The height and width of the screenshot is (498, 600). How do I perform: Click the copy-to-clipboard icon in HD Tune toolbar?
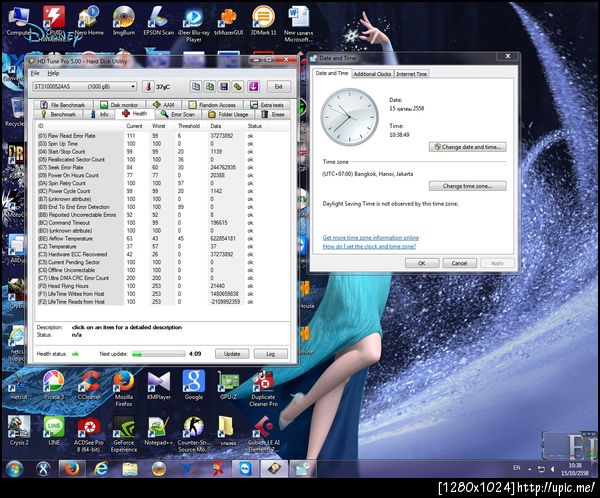pyautogui.click(x=196, y=87)
